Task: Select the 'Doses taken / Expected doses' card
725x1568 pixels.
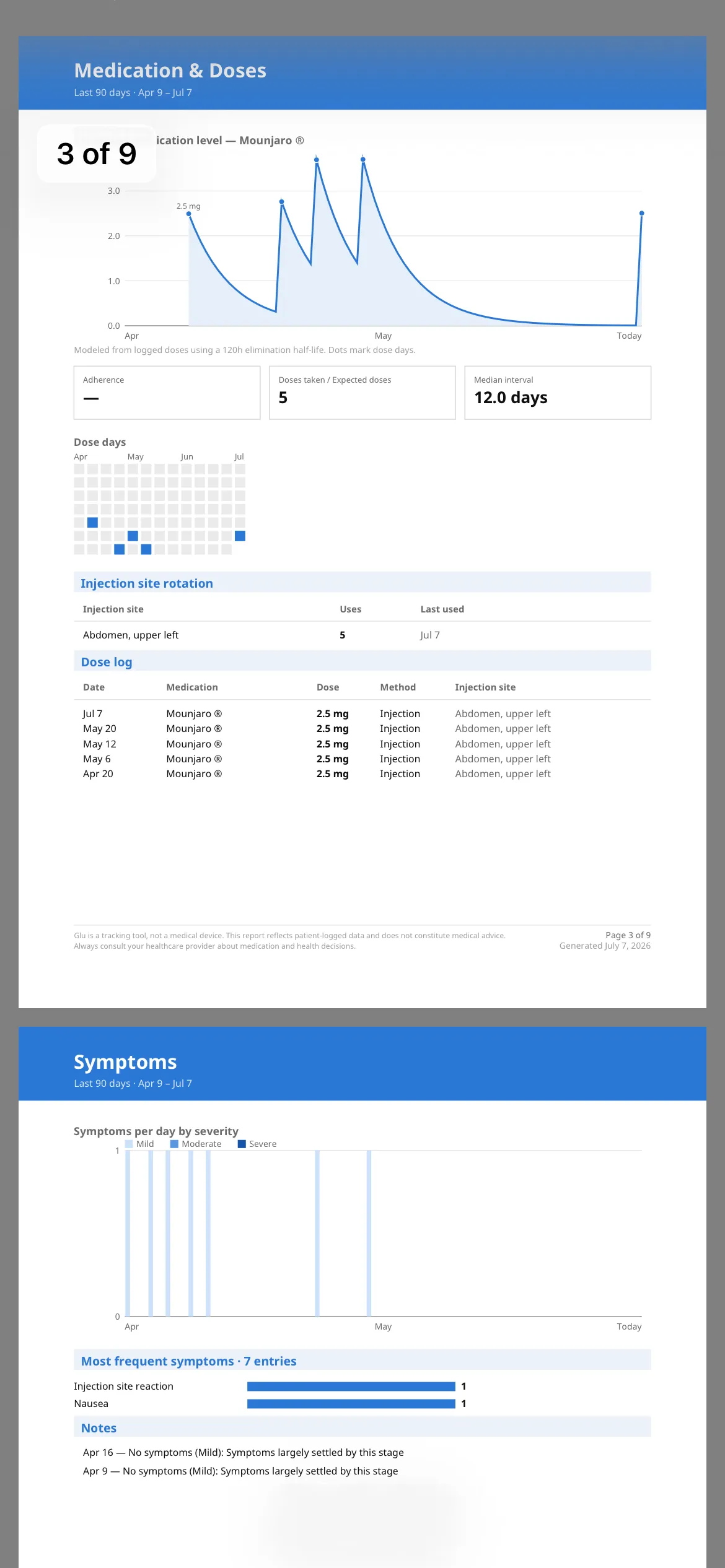Action: 362,393
